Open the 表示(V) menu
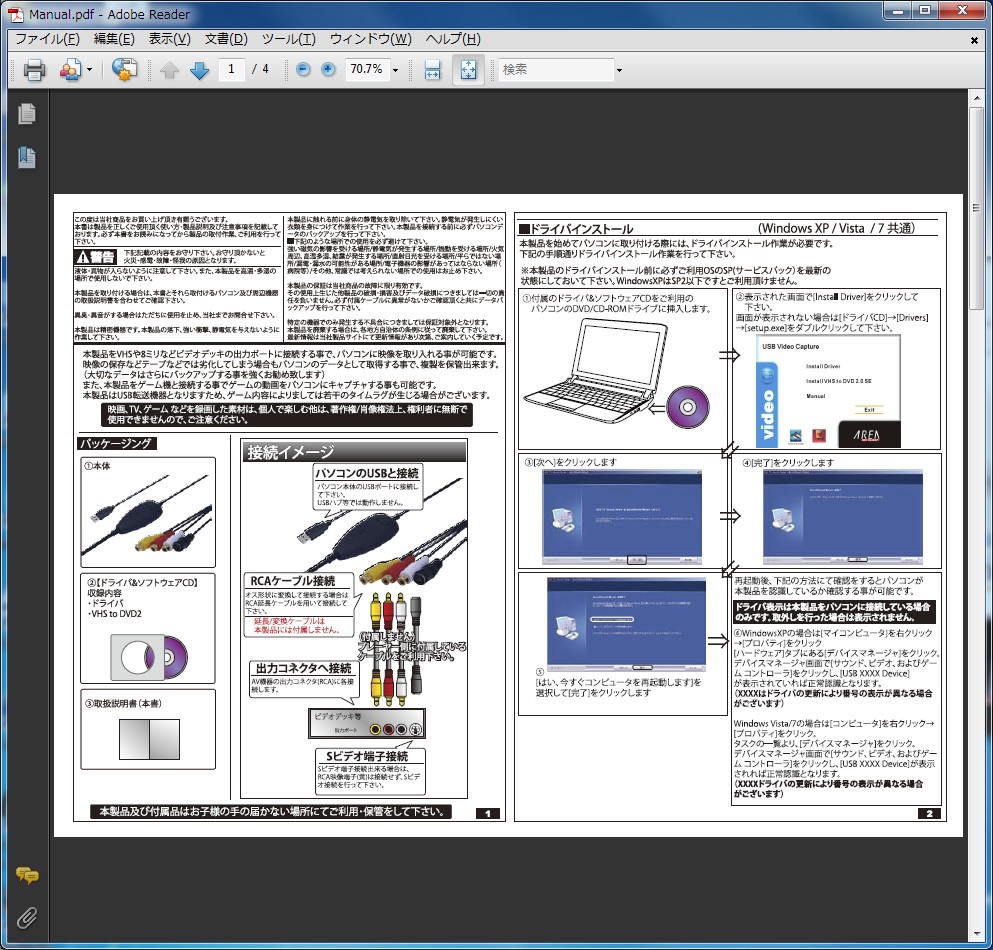The width and height of the screenshot is (993, 950). point(169,39)
